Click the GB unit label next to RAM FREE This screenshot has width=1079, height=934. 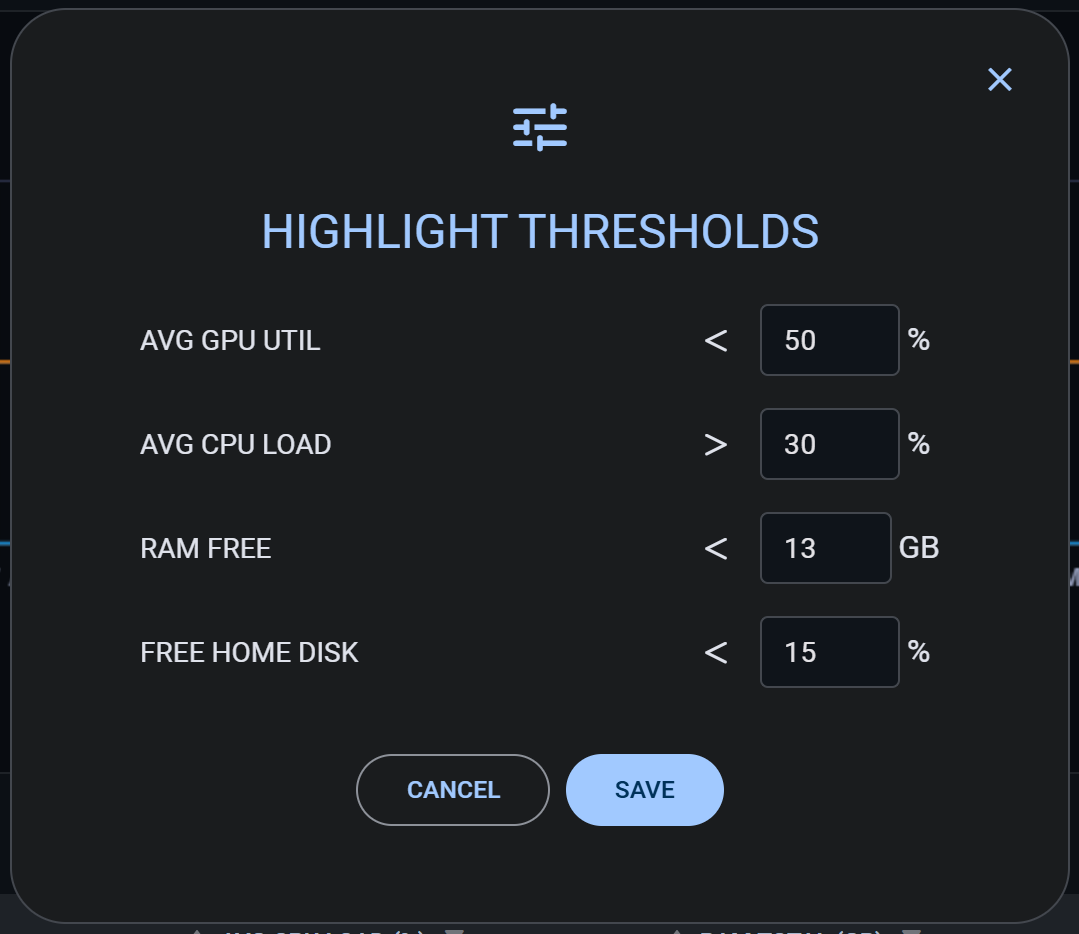pos(922,548)
